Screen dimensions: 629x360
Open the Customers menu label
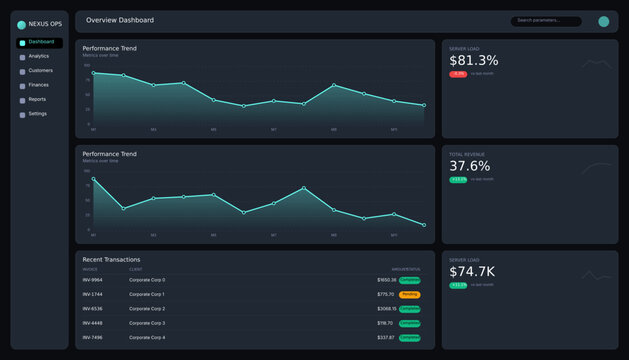click(41, 71)
